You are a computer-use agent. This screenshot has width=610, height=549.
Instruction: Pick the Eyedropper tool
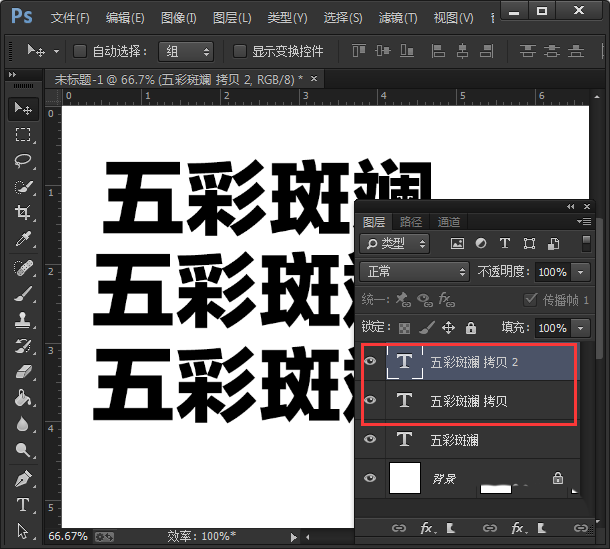pyautogui.click(x=23, y=239)
